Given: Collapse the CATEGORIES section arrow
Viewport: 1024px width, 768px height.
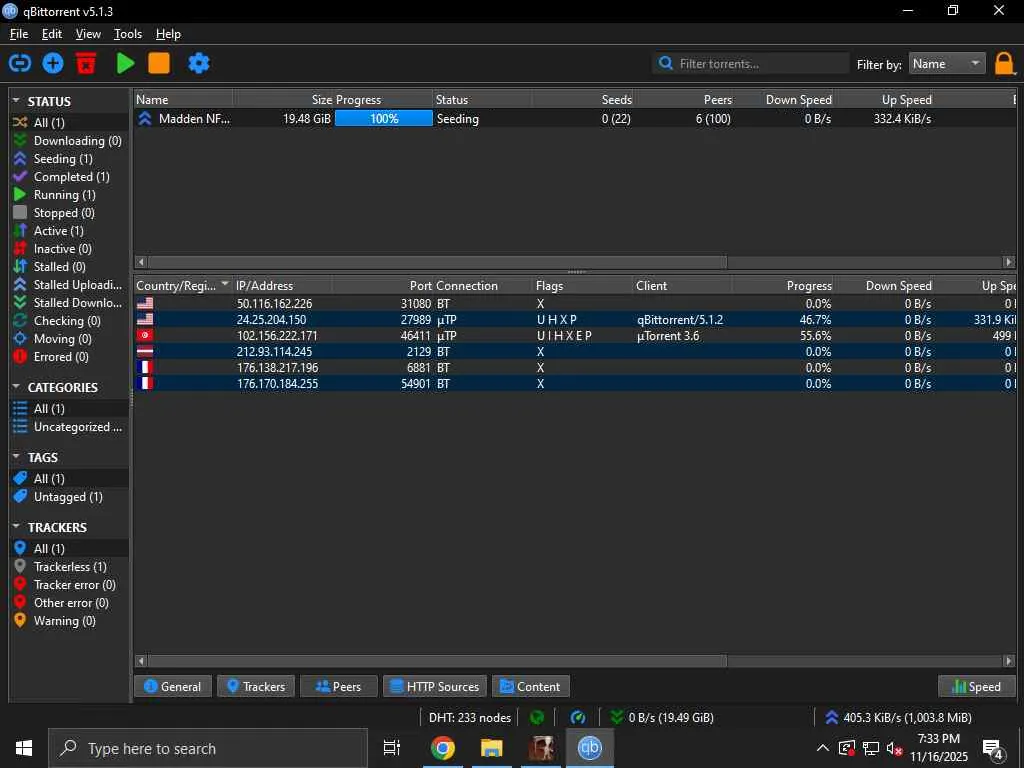Looking at the screenshot, I should [16, 387].
